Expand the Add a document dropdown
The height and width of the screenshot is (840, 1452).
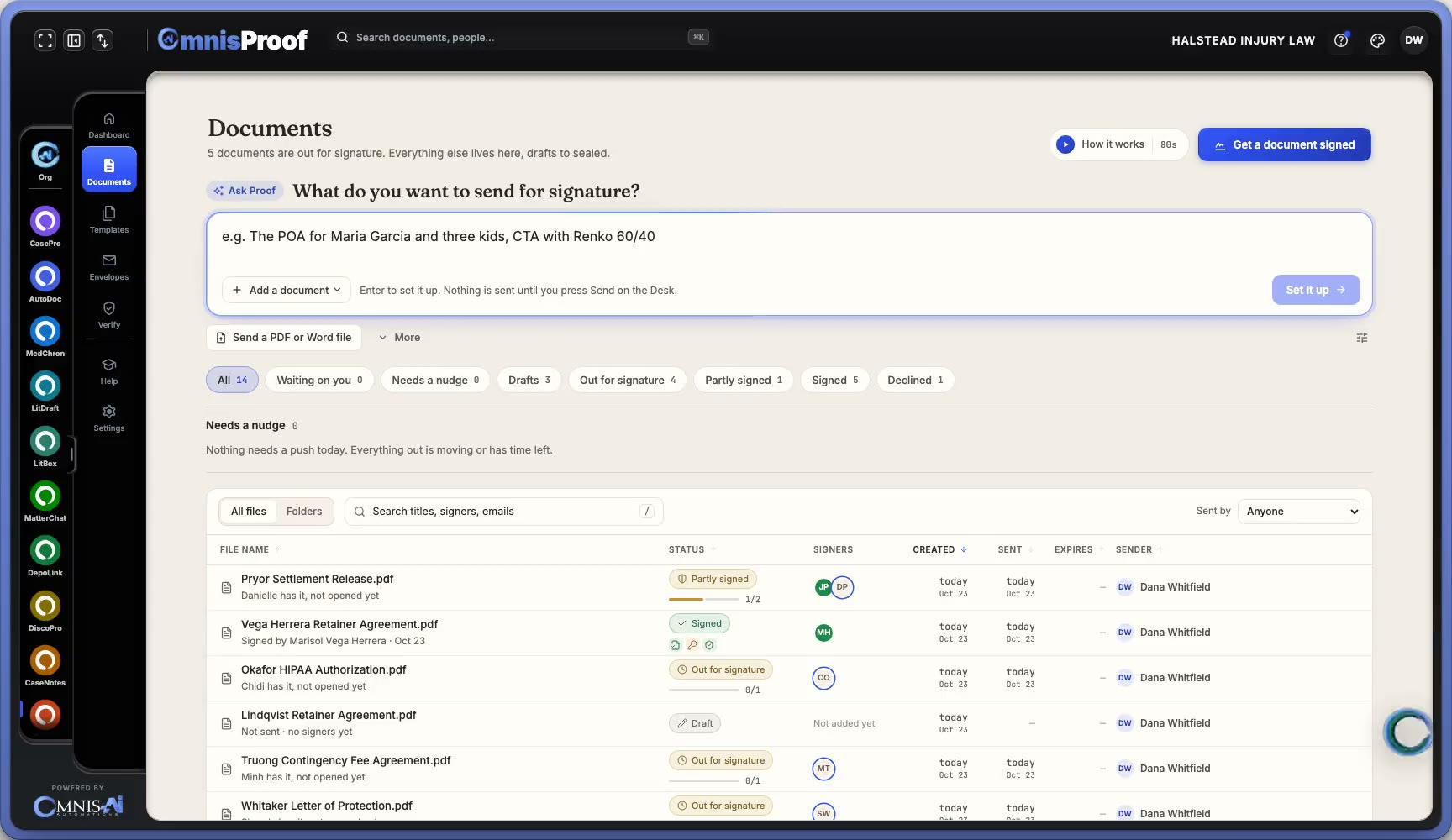pyautogui.click(x=287, y=290)
